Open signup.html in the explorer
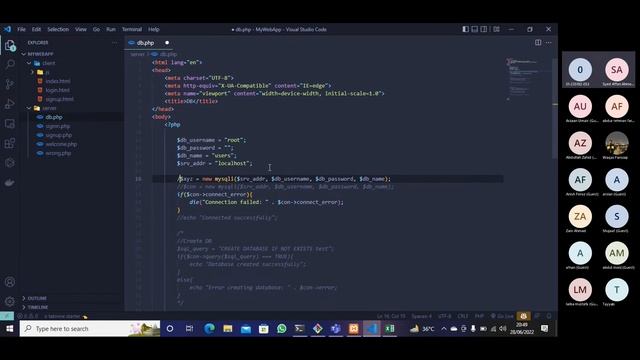The height and width of the screenshot is (360, 640). 60,99
